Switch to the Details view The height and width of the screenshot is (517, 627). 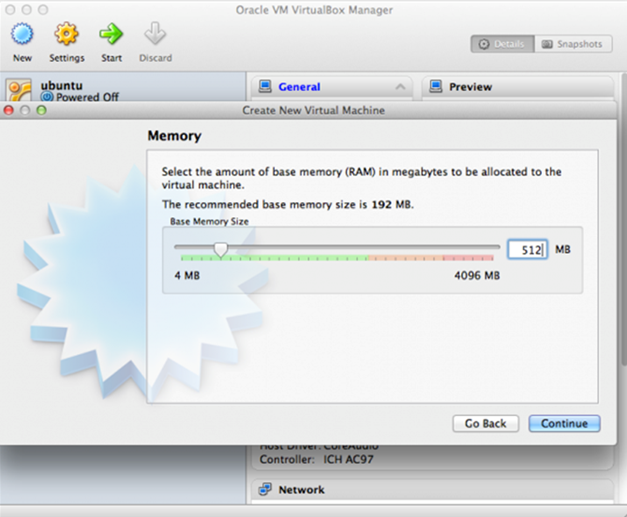(x=502, y=44)
